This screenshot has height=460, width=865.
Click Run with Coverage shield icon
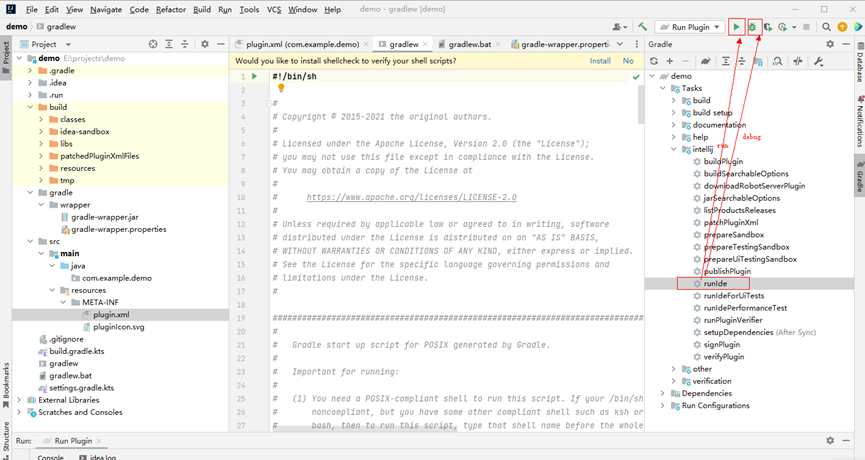(768, 26)
